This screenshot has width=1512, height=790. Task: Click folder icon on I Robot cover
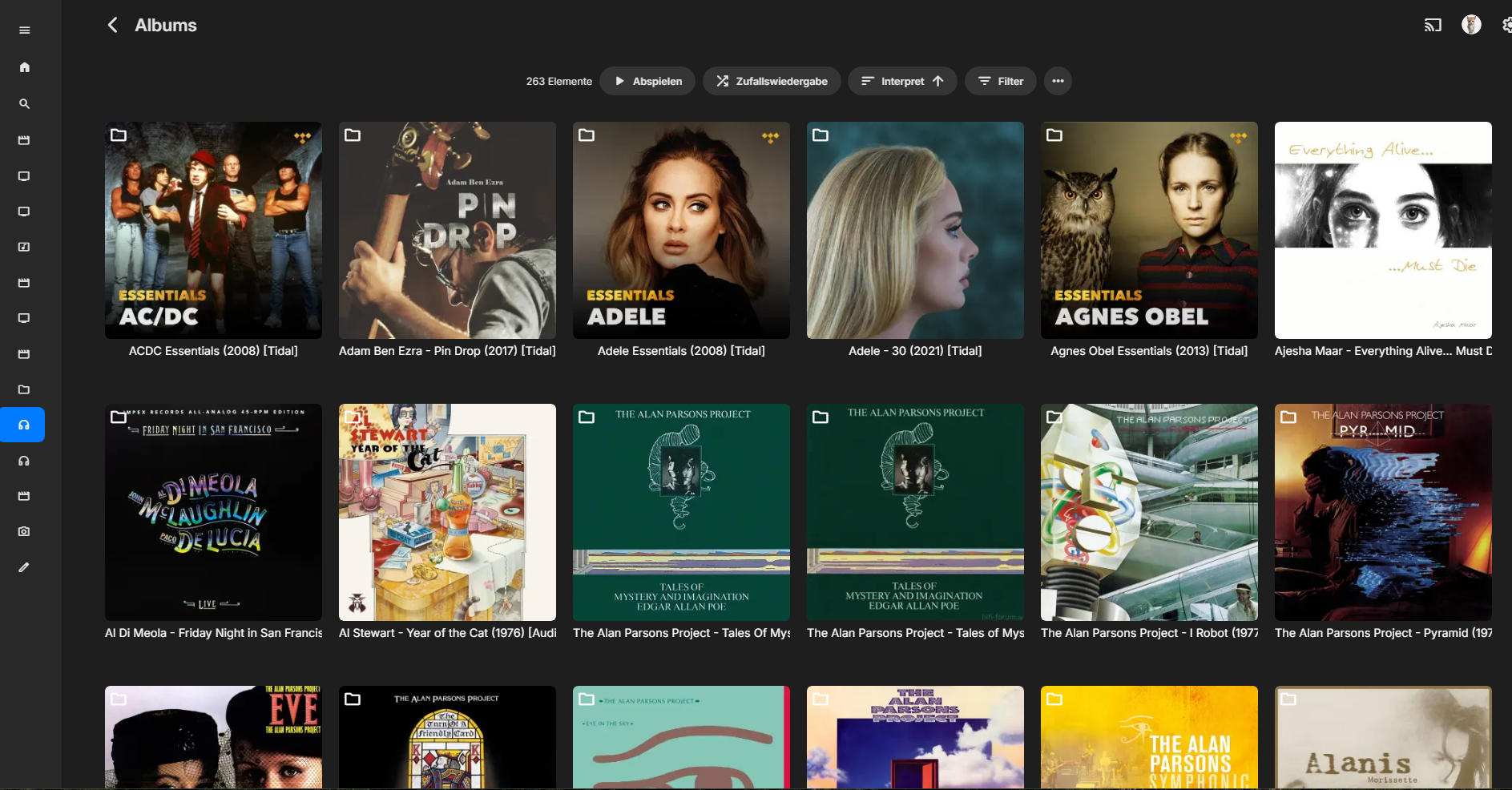tap(1054, 417)
